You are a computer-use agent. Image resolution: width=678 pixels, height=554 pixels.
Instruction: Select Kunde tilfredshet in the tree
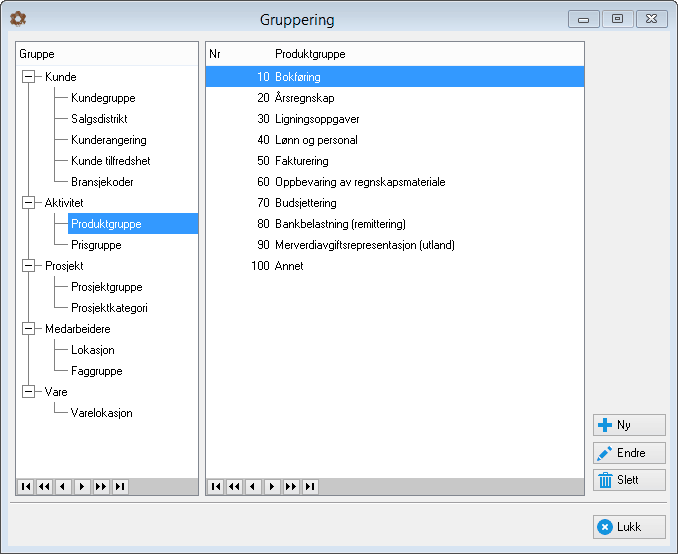[x=111, y=160]
